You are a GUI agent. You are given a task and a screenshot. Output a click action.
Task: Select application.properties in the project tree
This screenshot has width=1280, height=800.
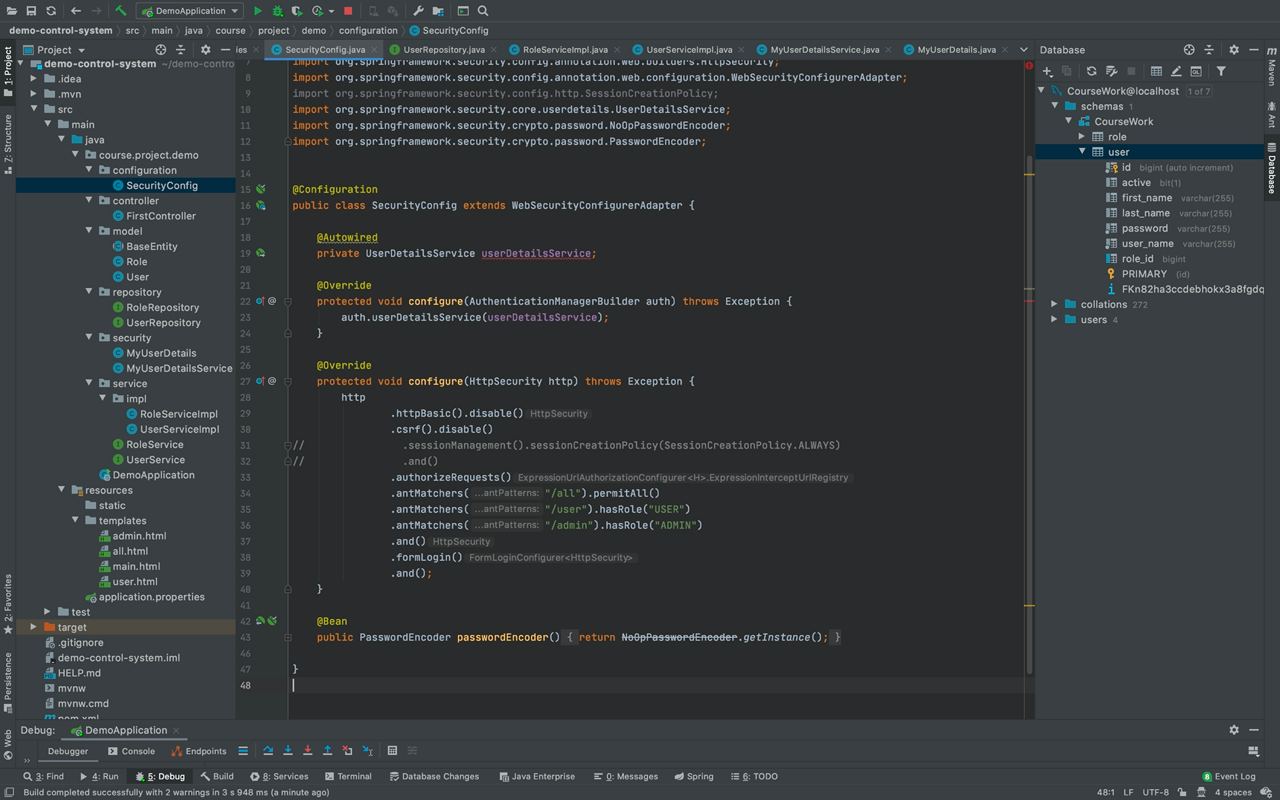tap(151, 597)
